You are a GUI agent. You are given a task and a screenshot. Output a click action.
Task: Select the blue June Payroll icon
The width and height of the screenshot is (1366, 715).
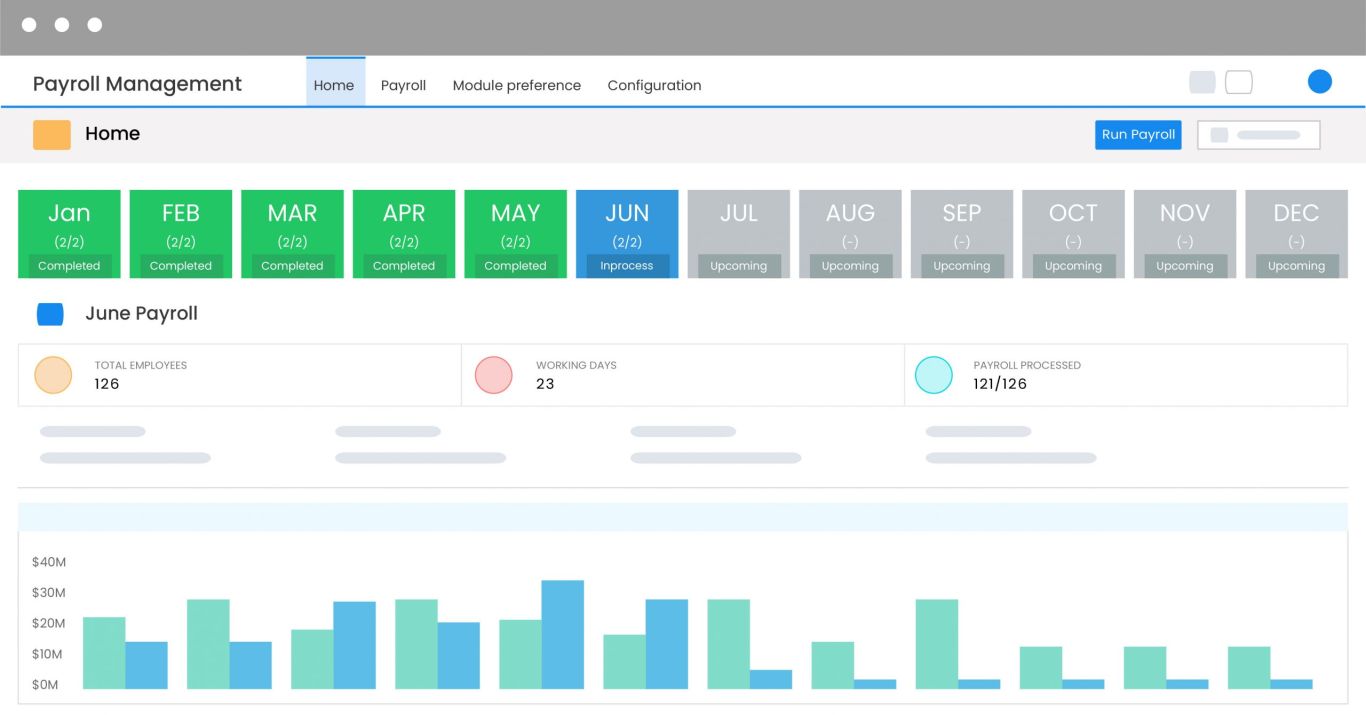[51, 313]
